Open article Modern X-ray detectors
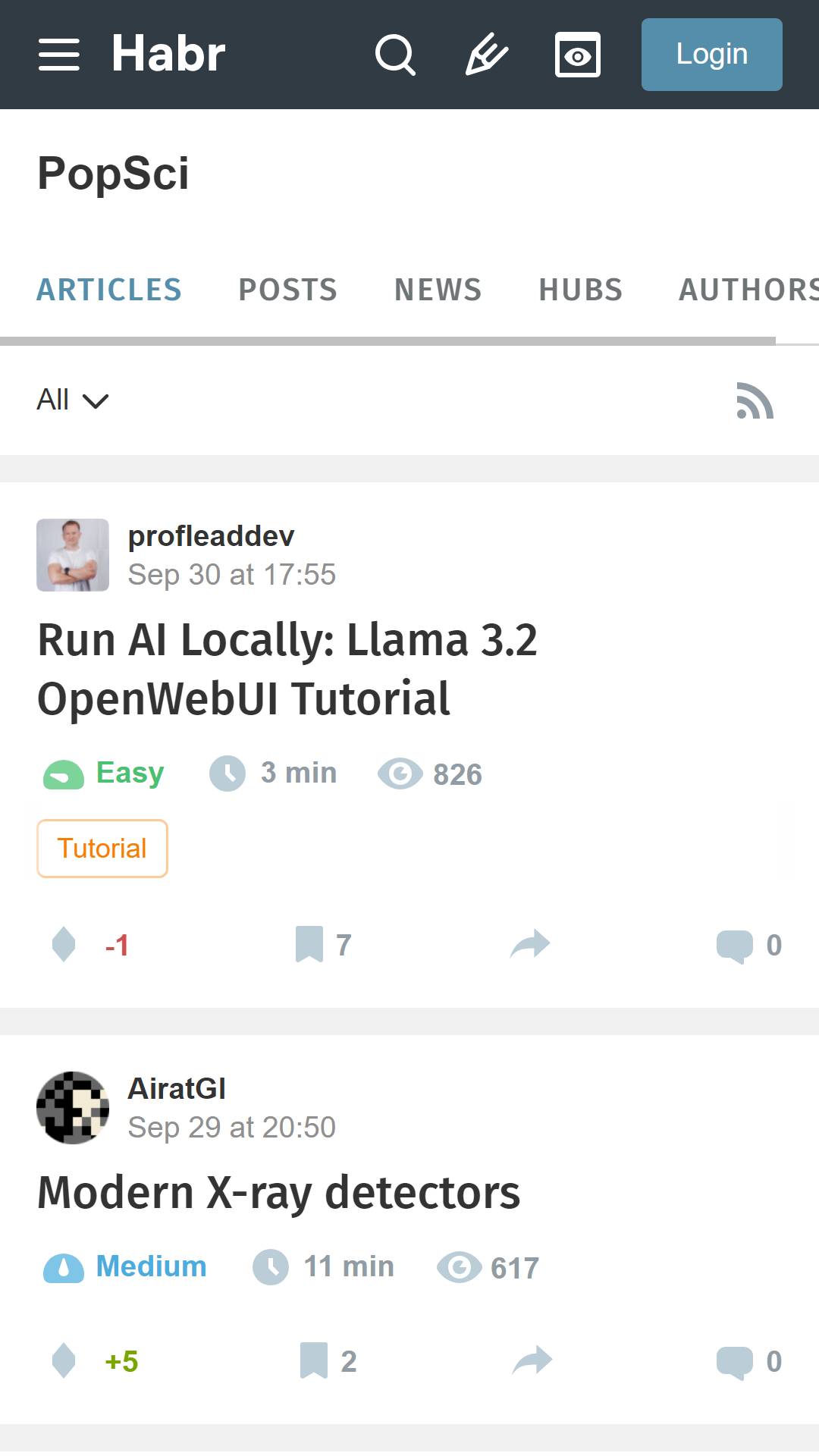This screenshot has height=1456, width=819. pos(279,1193)
